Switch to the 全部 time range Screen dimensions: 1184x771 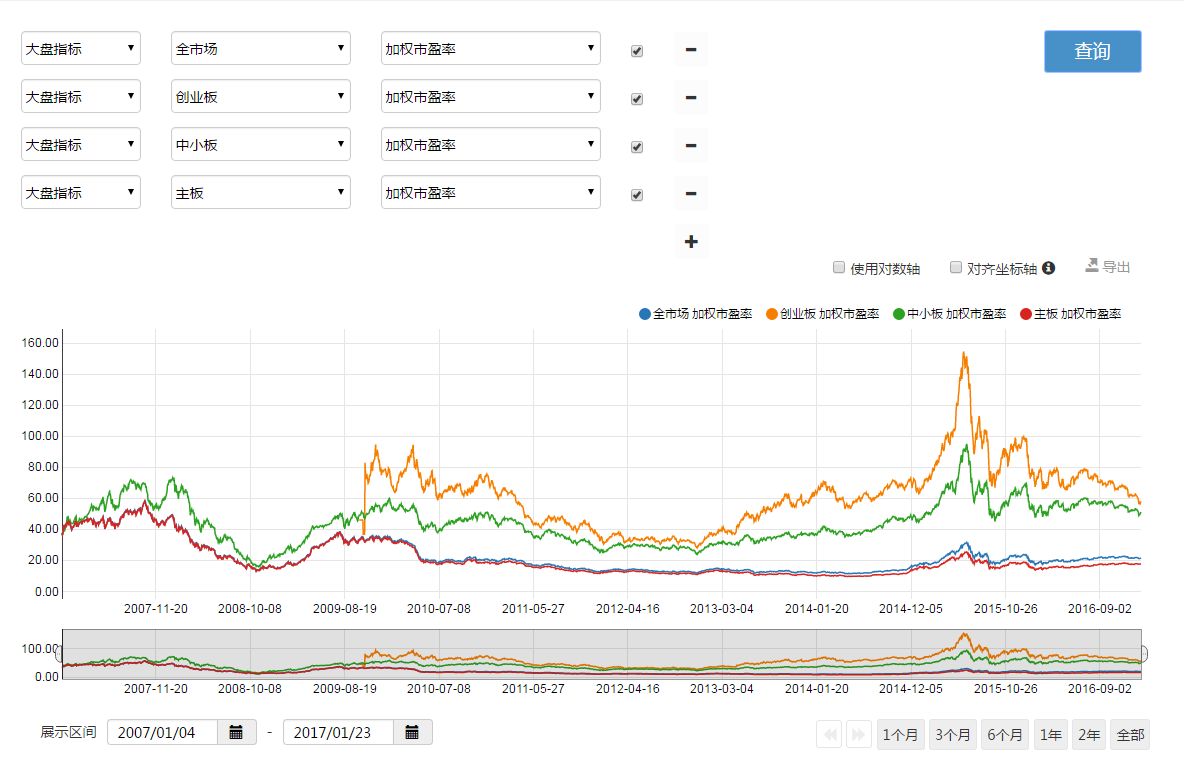tap(1130, 734)
